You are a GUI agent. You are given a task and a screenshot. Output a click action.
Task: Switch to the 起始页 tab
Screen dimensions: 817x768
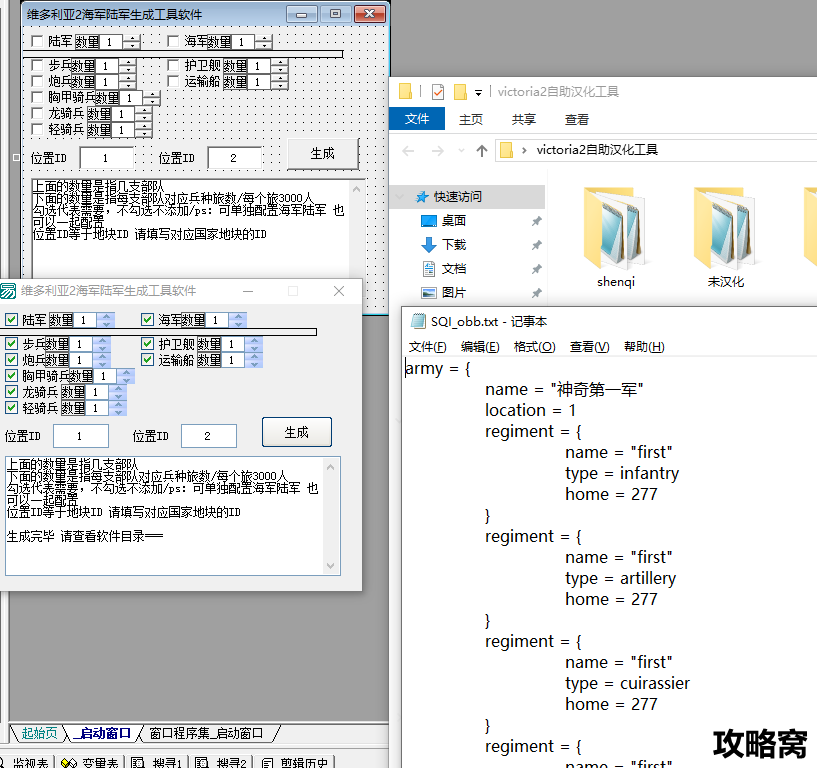(39, 733)
